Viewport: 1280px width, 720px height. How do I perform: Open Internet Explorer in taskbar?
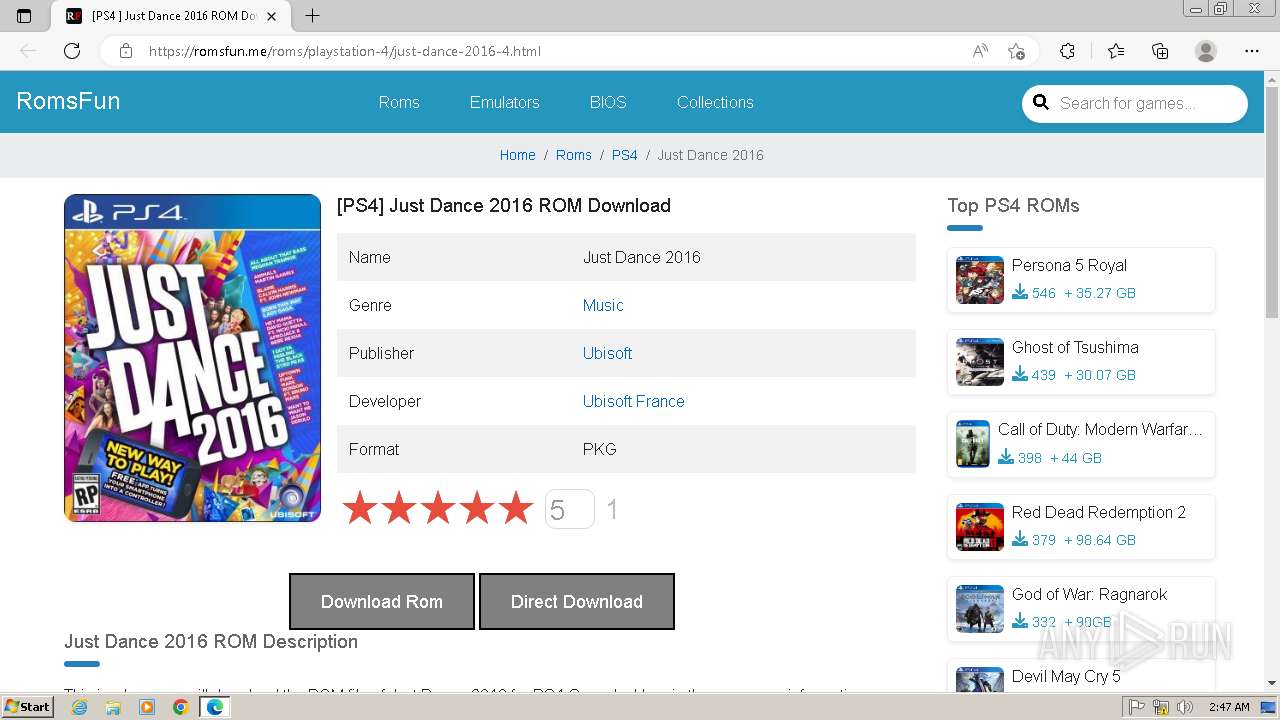coord(79,707)
